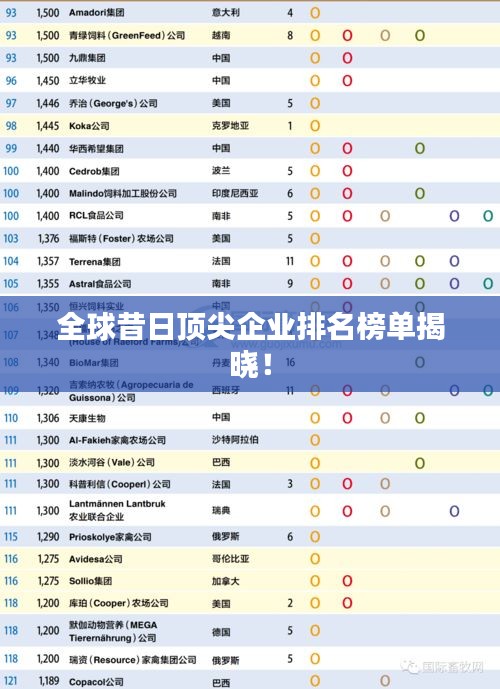This screenshot has width=500, height=689.
Task: Select 福斯特(Foster)农场公司 in the list
Action: pyautogui.click(x=121, y=239)
